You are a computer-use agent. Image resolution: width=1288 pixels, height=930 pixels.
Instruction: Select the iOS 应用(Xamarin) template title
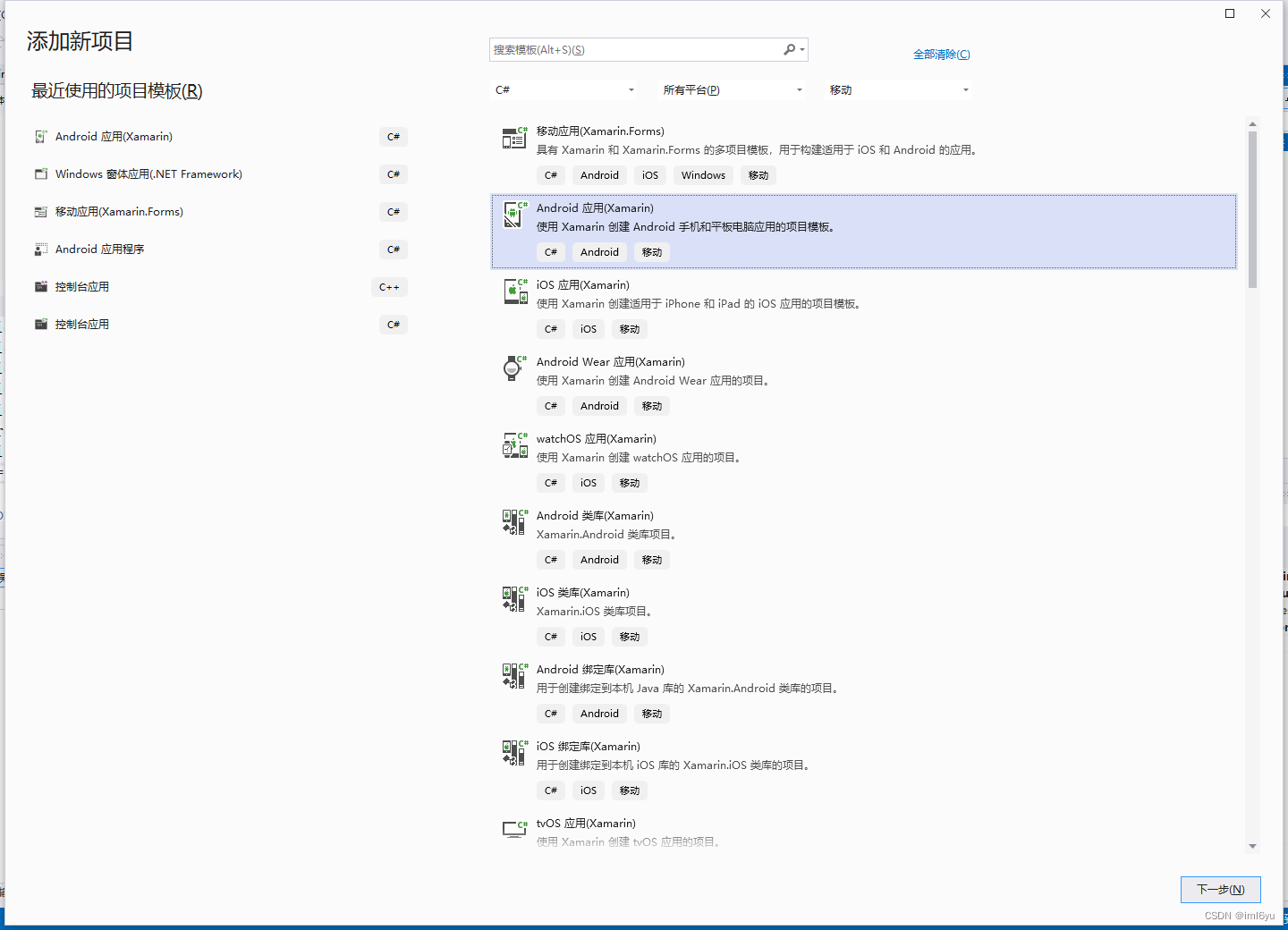pos(582,285)
